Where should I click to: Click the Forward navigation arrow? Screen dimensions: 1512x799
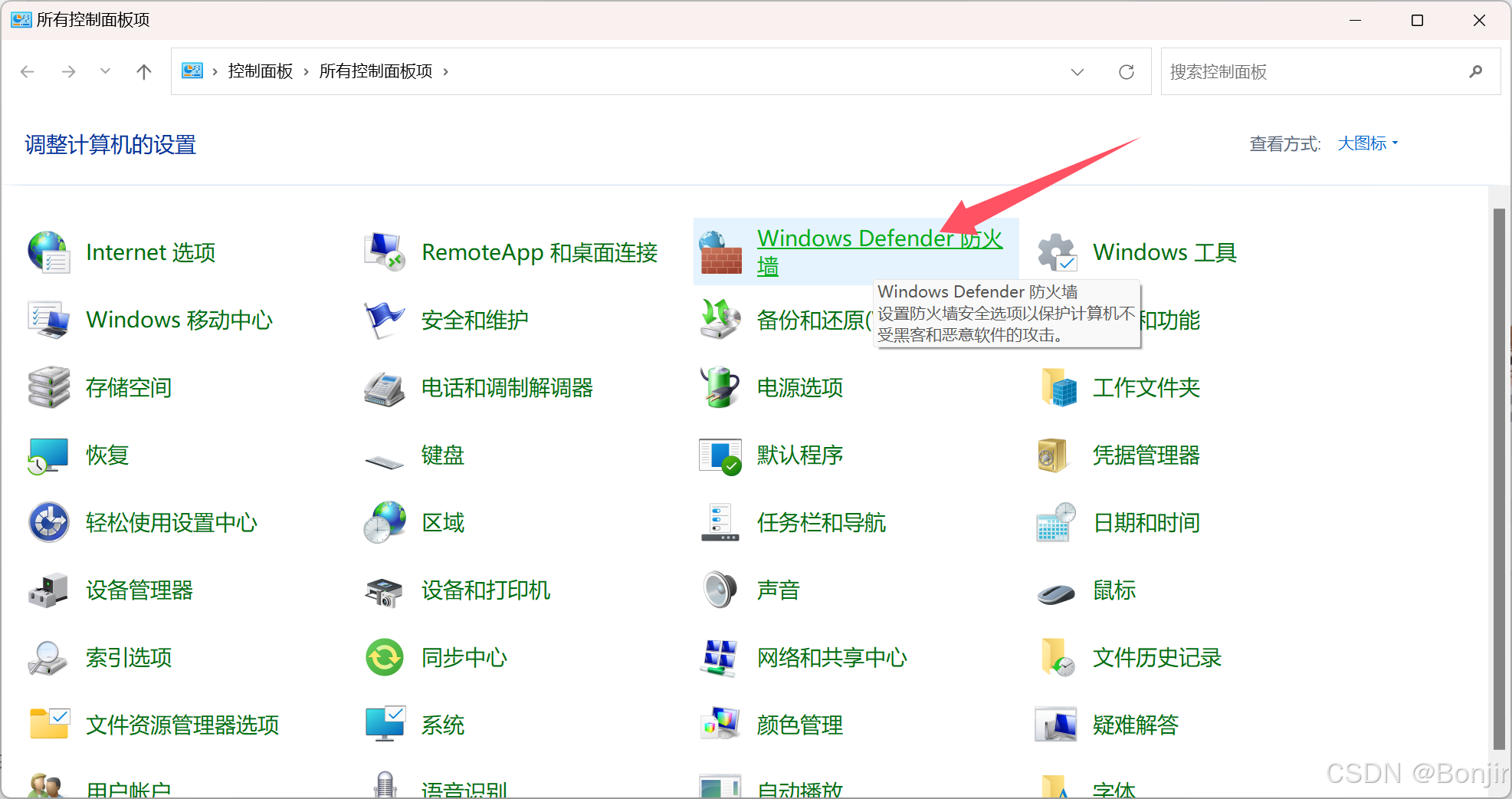(x=68, y=71)
